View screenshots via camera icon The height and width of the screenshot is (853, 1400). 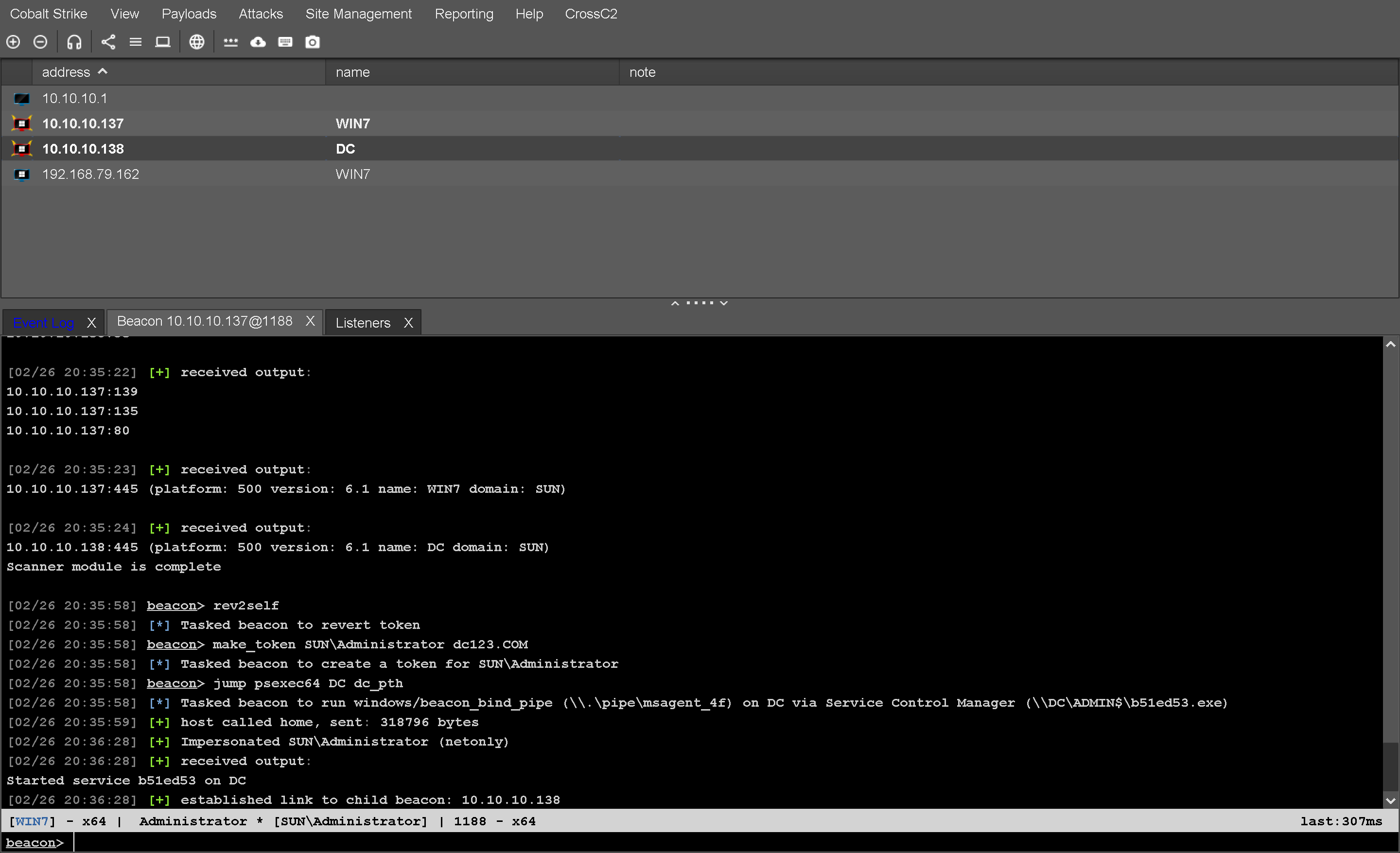(313, 42)
